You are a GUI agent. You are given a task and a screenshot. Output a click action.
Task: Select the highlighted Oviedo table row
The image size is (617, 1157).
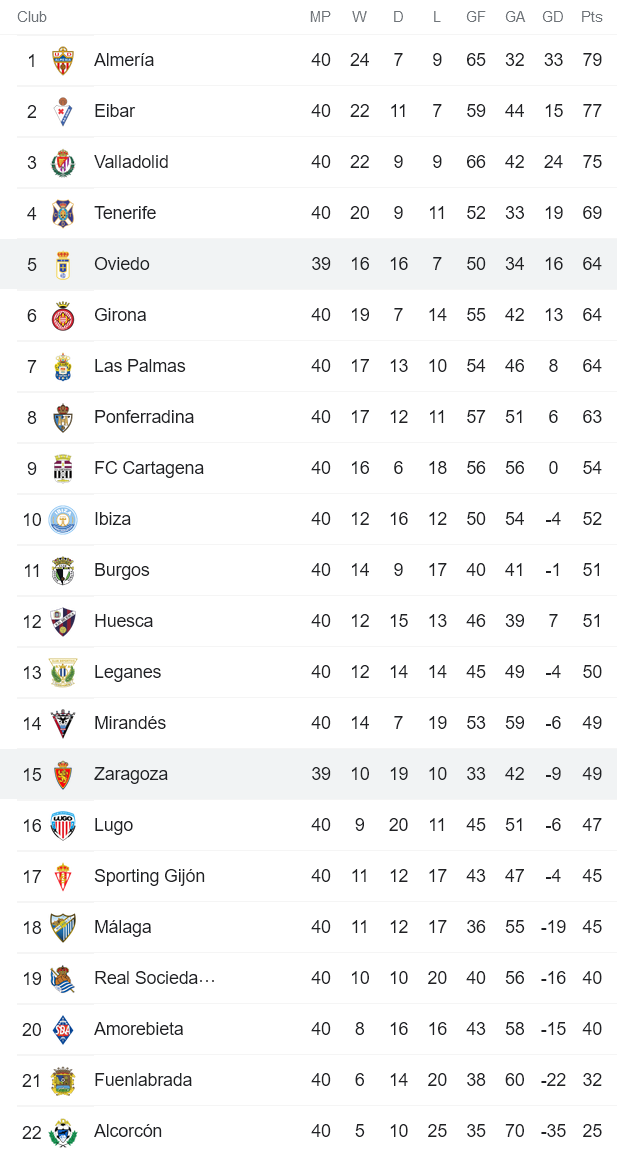[308, 264]
